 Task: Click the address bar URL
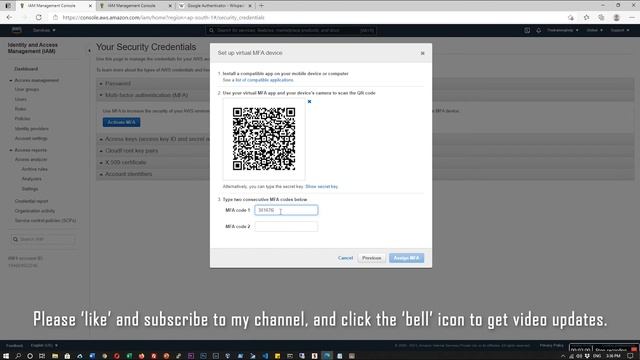tap(164, 18)
